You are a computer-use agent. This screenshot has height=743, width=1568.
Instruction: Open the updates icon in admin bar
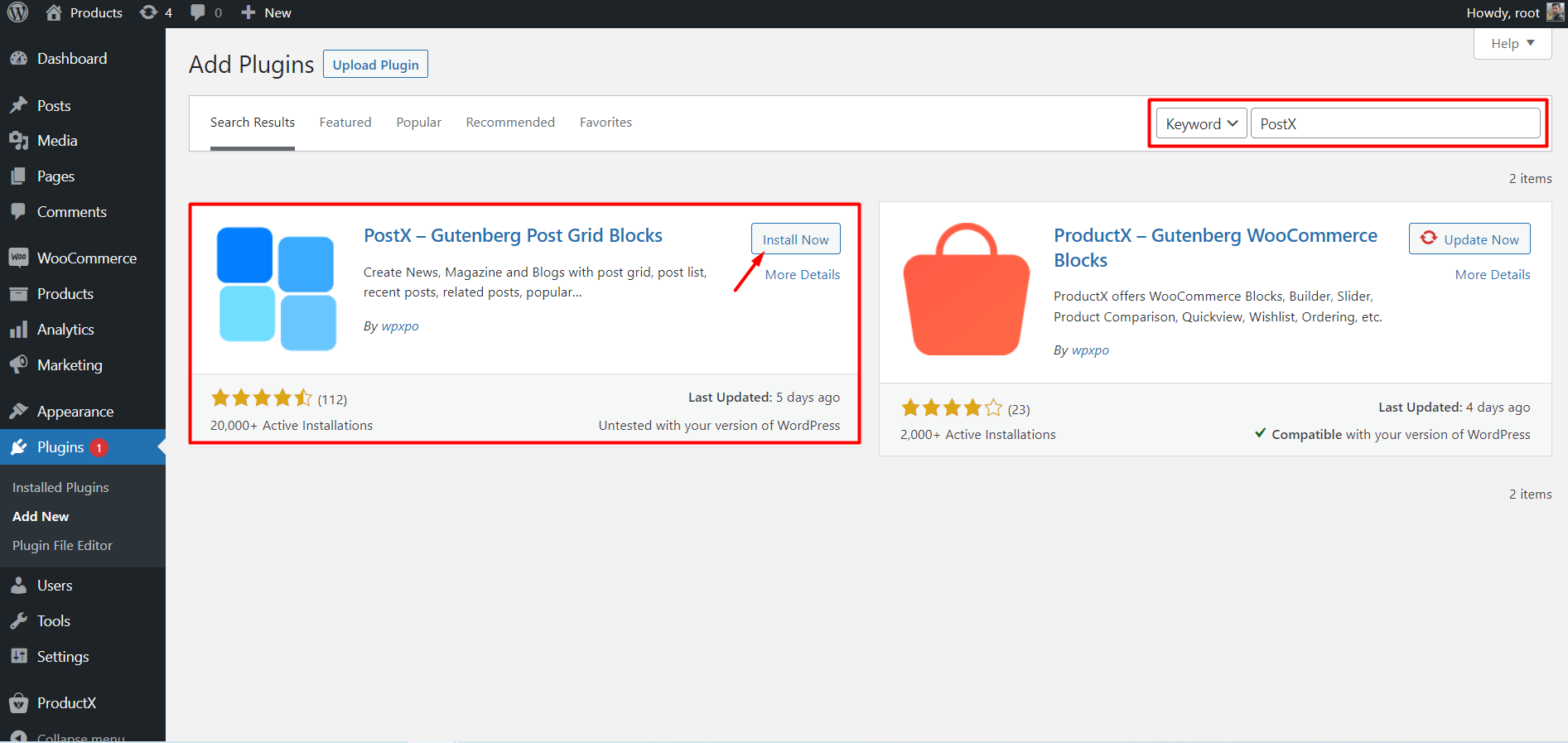tap(149, 12)
